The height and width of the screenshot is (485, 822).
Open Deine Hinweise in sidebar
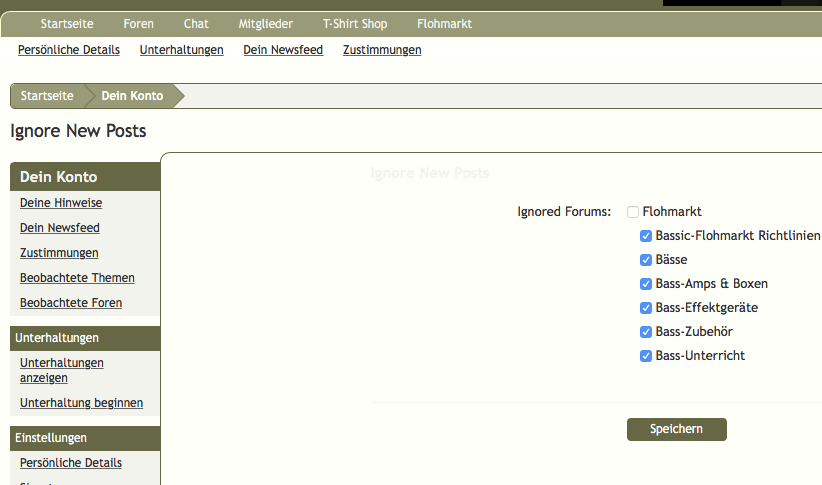point(61,203)
